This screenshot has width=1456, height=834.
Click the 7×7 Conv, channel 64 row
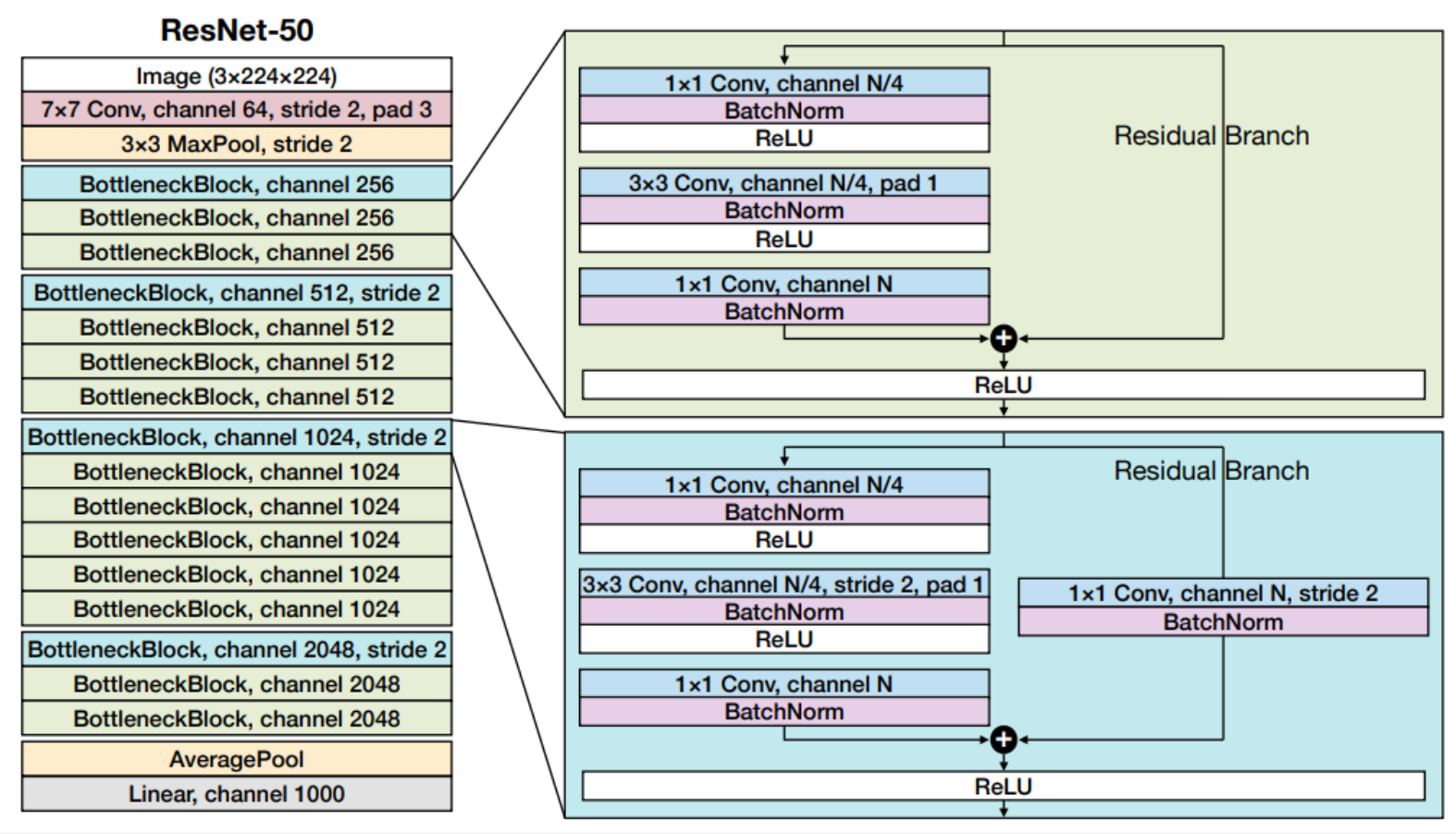click(x=237, y=109)
